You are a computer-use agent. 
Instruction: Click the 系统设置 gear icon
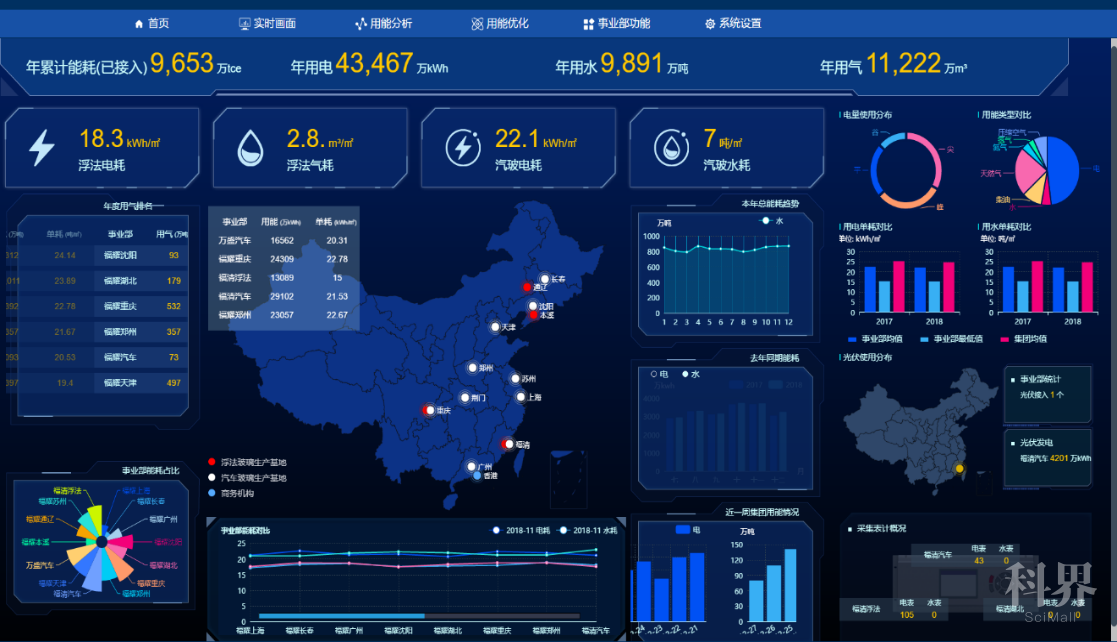[710, 23]
